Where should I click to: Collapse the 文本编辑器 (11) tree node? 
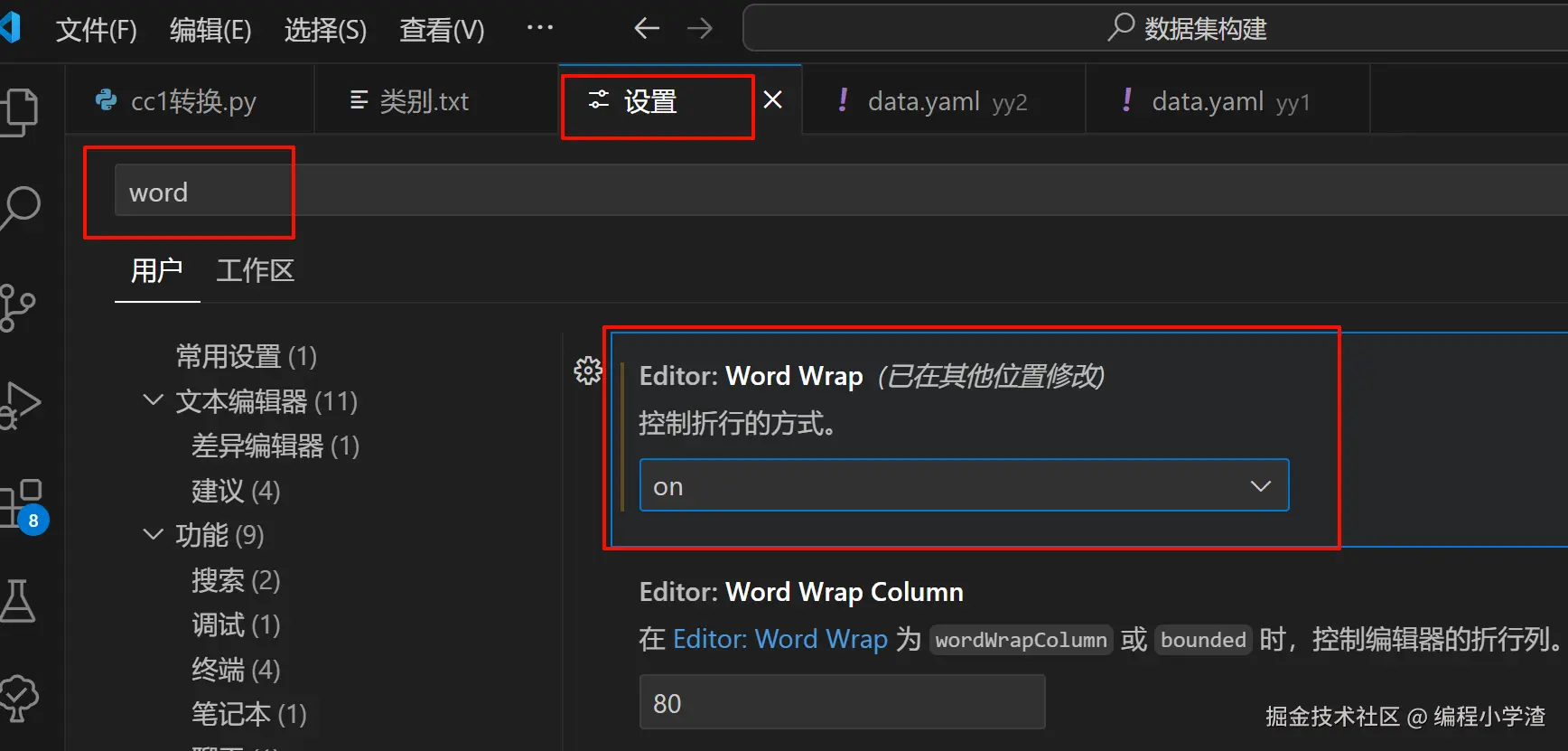(154, 399)
